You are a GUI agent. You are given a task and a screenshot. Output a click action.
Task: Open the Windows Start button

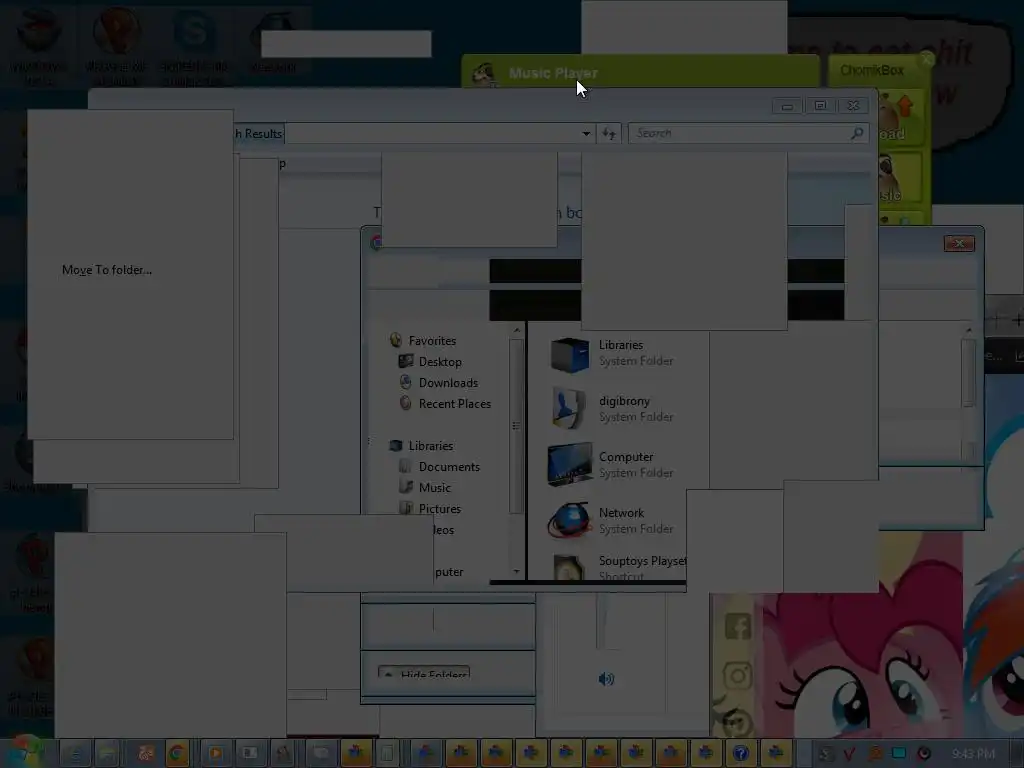(24, 752)
